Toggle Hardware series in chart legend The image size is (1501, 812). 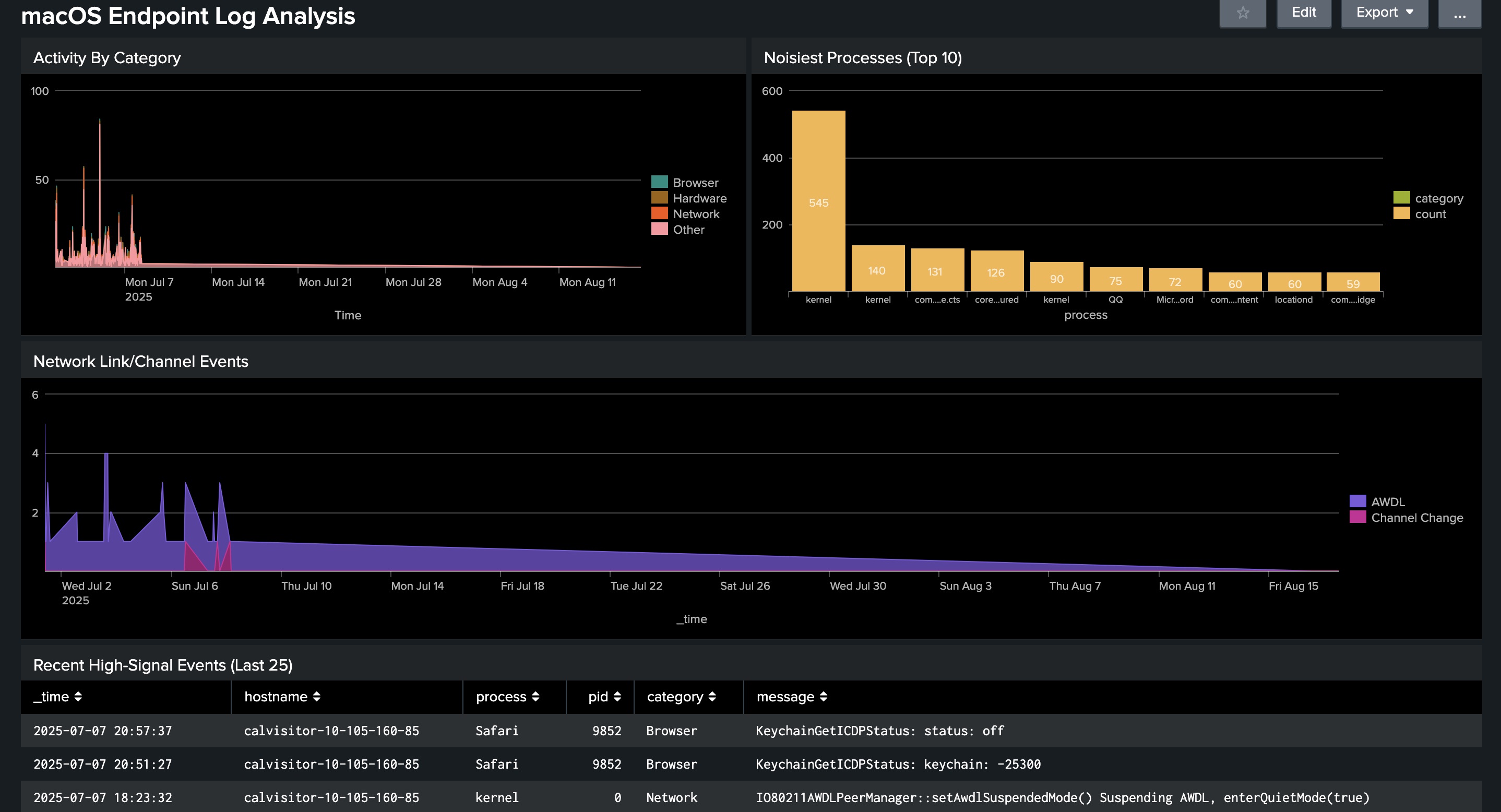699,198
